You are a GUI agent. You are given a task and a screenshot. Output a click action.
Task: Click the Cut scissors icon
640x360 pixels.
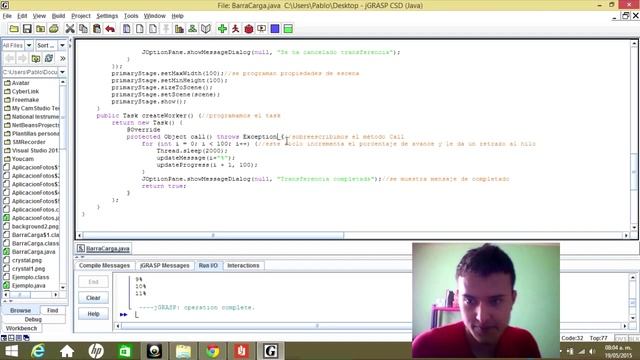[70, 29]
